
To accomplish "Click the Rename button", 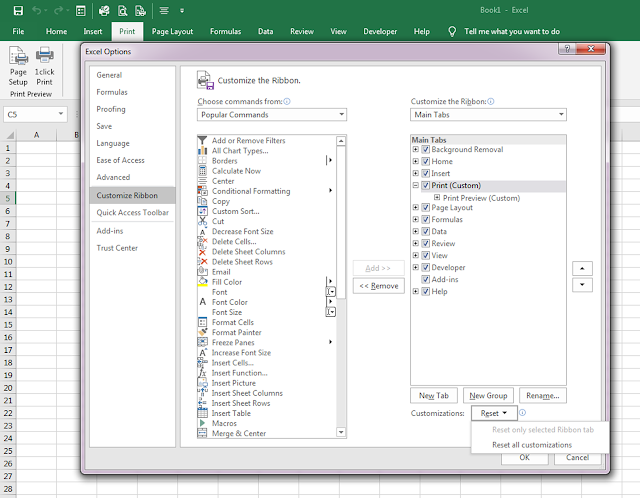I will coord(543,396).
